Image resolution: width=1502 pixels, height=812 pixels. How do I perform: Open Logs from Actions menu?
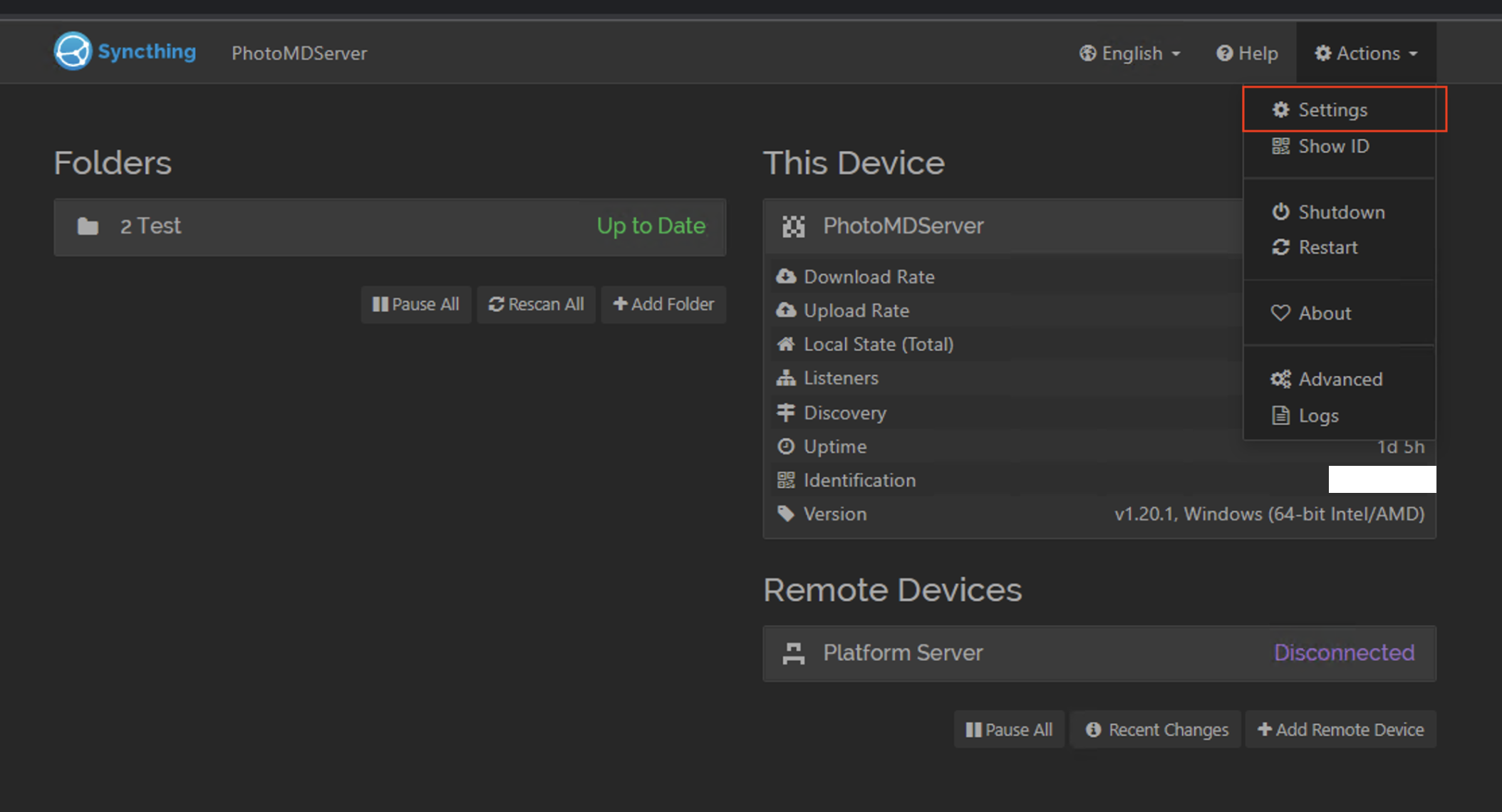(1340, 415)
